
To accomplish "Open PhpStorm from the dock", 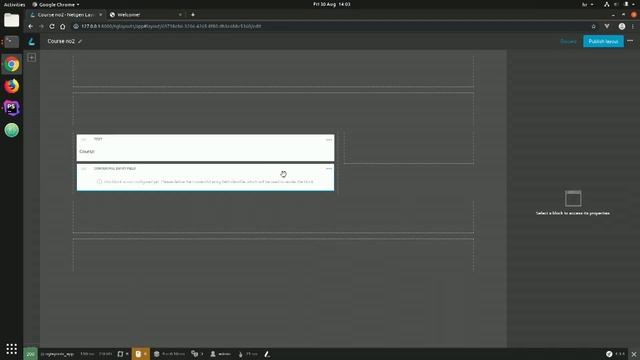I will tap(11, 108).
